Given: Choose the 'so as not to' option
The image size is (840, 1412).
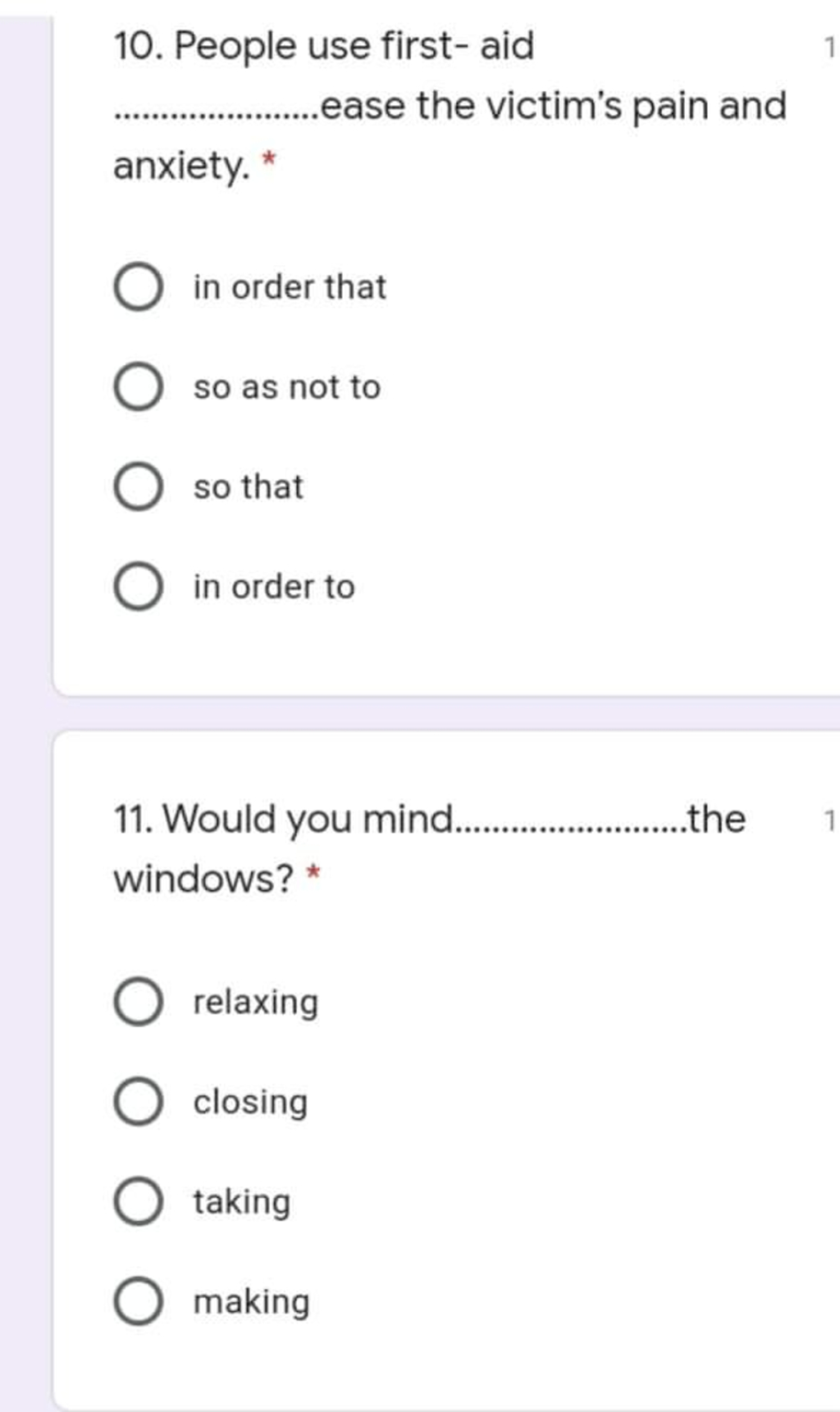Looking at the screenshot, I should pyautogui.click(x=138, y=387).
